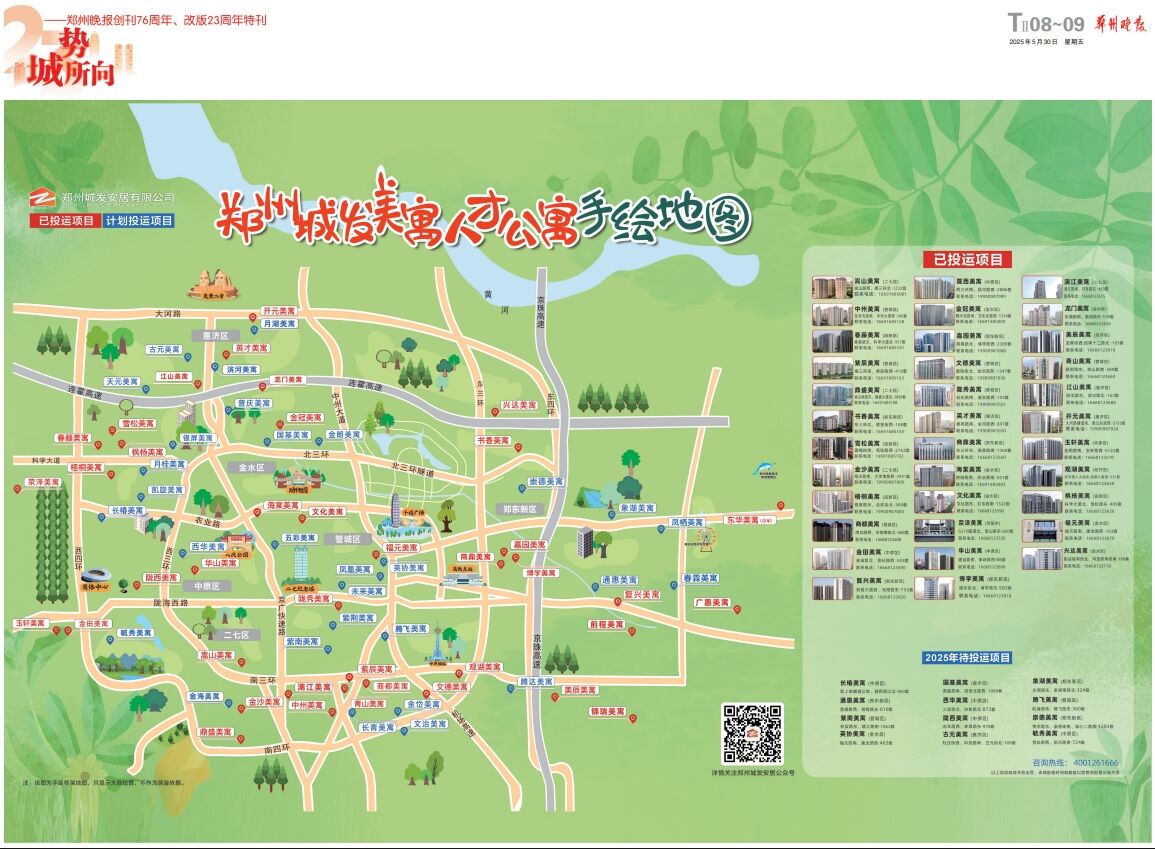Viewport: 1155px width, 849px height.
Task: Select the 京广快速路 road label
Action: pyautogui.click(x=281, y=615)
